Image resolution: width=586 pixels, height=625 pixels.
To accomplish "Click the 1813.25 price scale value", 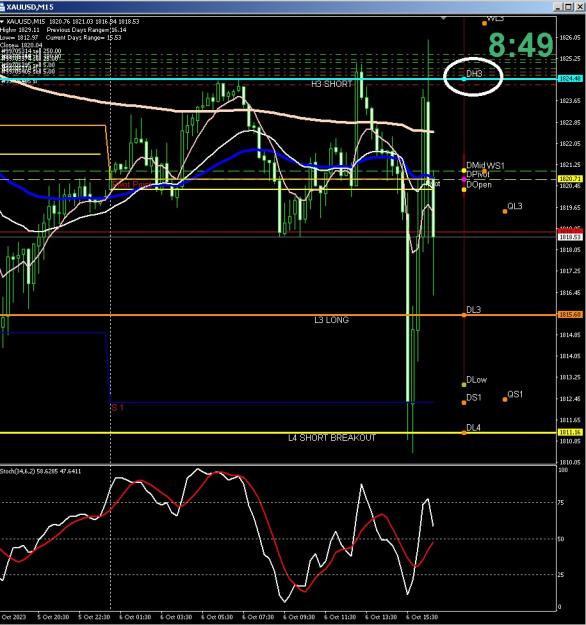I will point(570,377).
